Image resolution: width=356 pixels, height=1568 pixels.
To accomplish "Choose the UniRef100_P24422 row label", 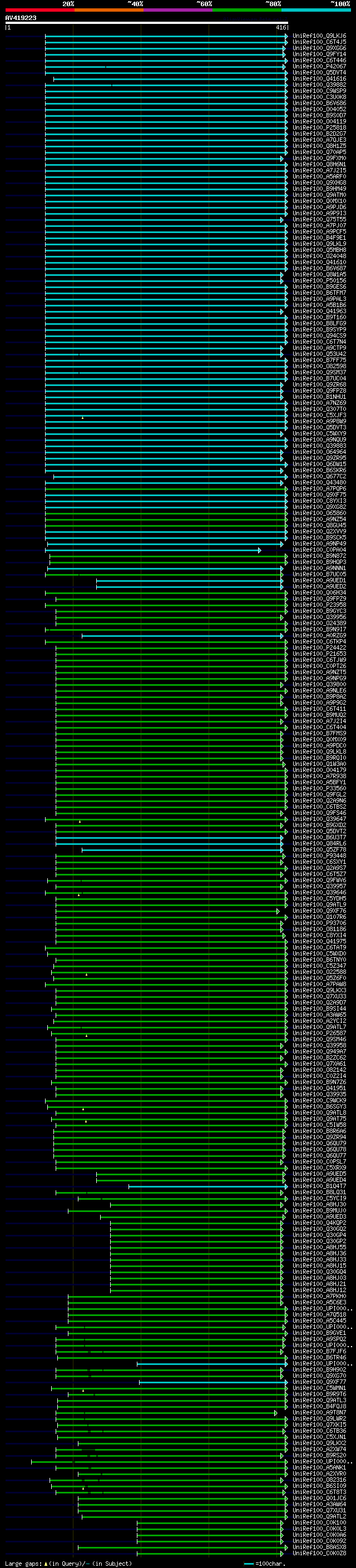I will click(x=319, y=647).
